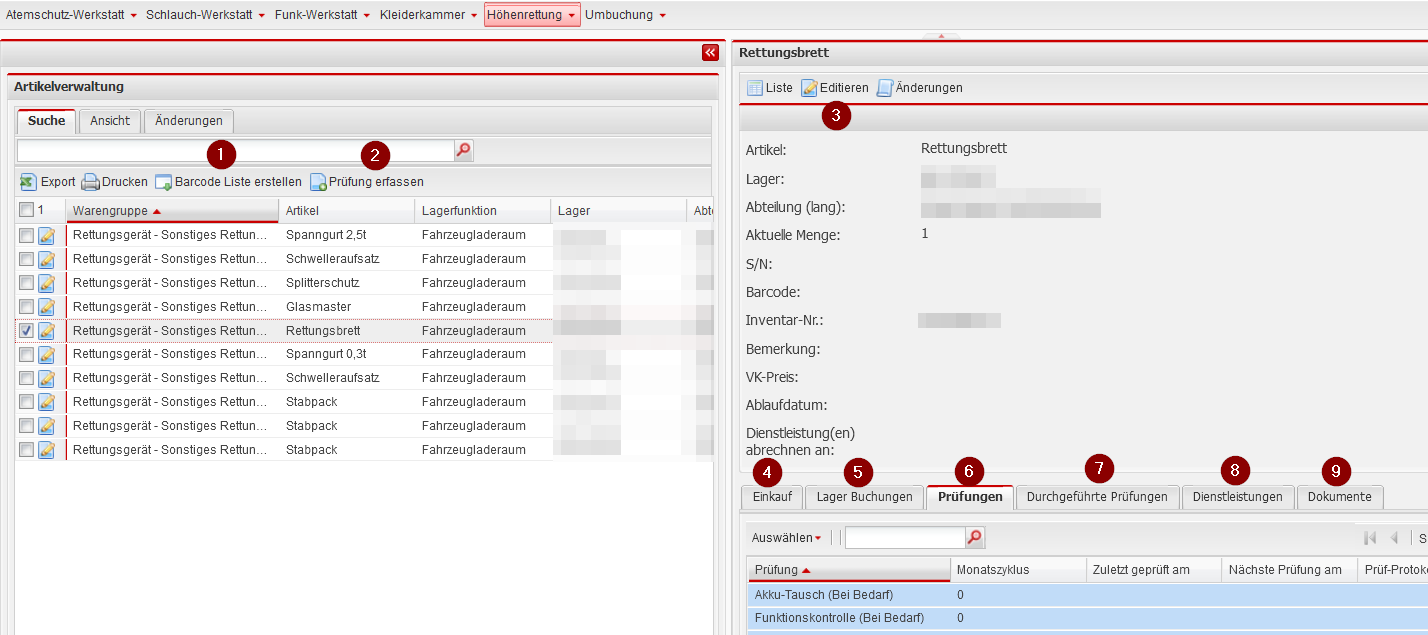Click the Drucken printer icon
The width and height of the screenshot is (1428, 635).
coord(90,182)
